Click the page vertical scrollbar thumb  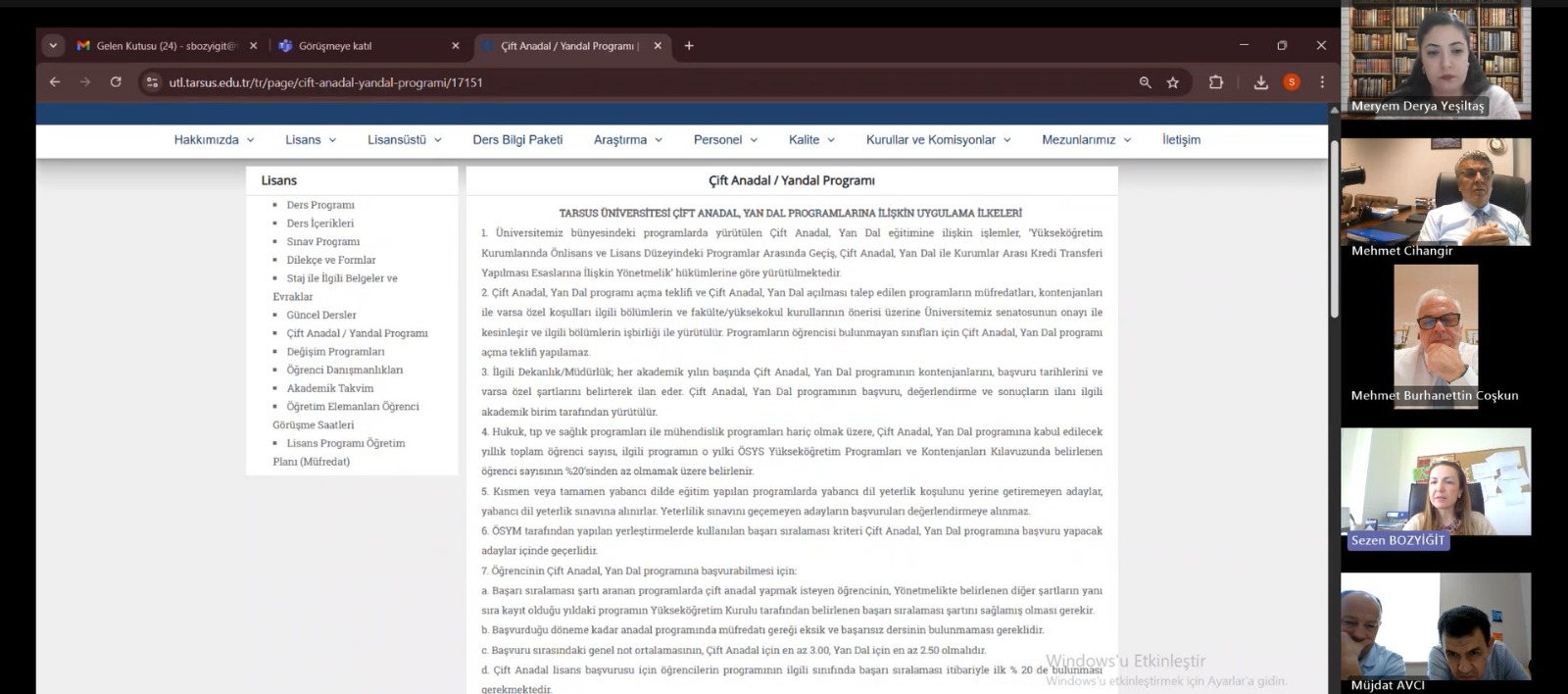tap(1334, 228)
